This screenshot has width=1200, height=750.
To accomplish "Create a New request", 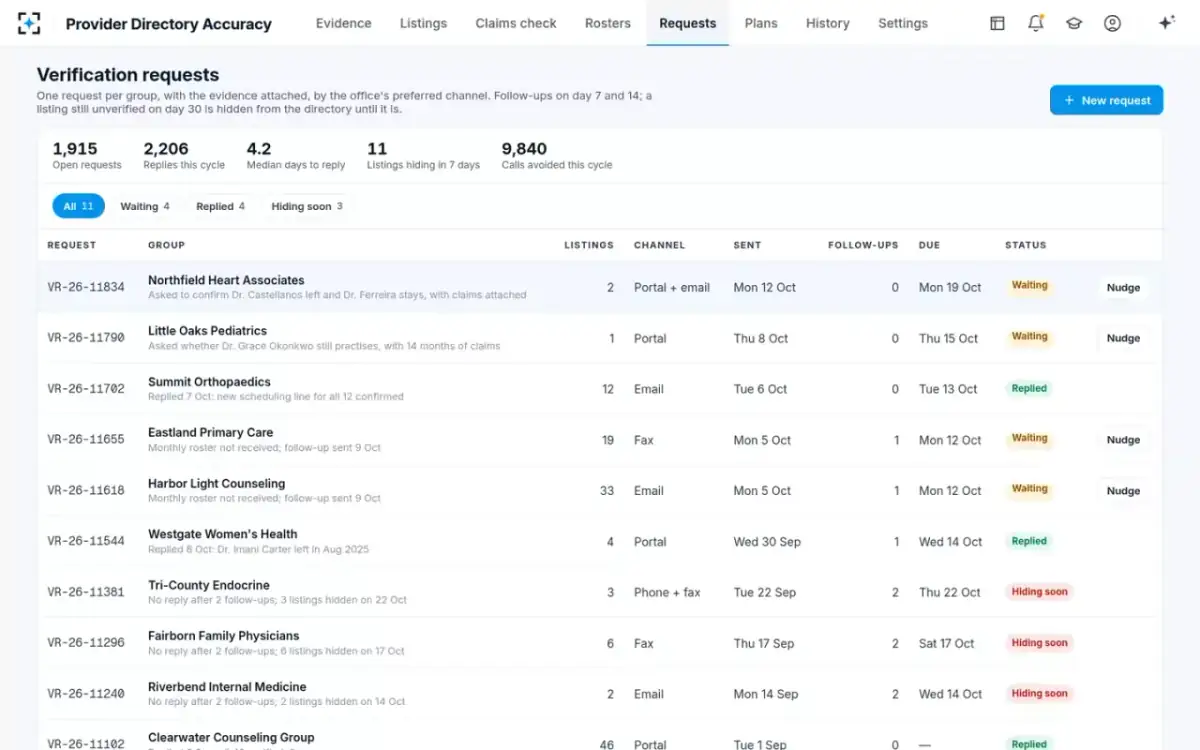I will (1106, 100).
